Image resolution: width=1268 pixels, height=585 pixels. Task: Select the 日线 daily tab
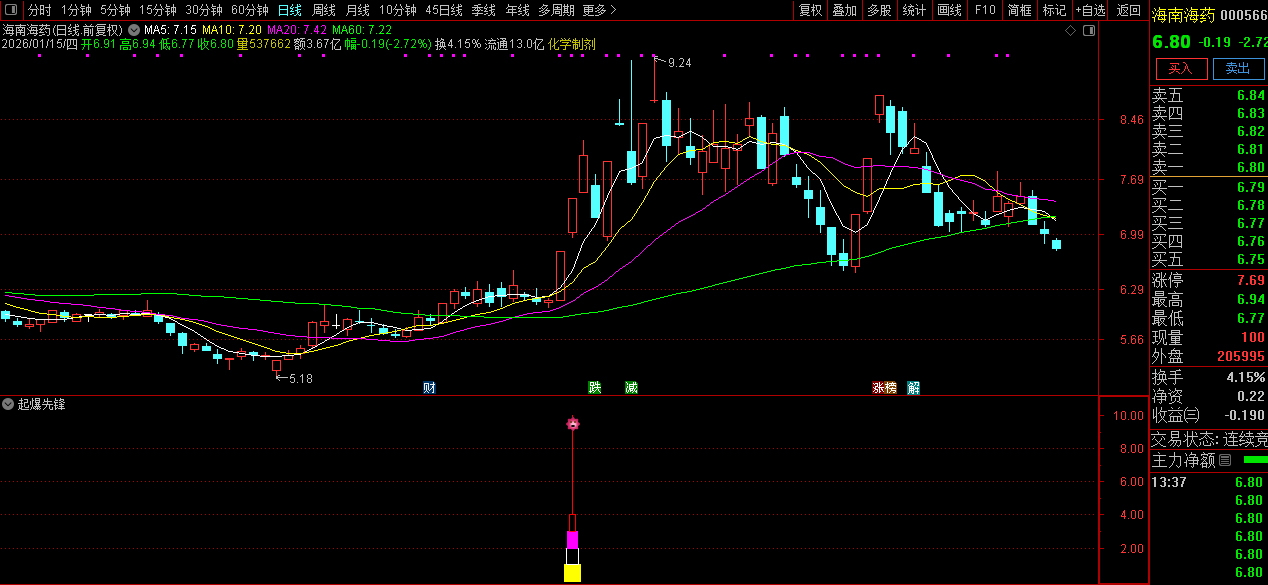[289, 10]
